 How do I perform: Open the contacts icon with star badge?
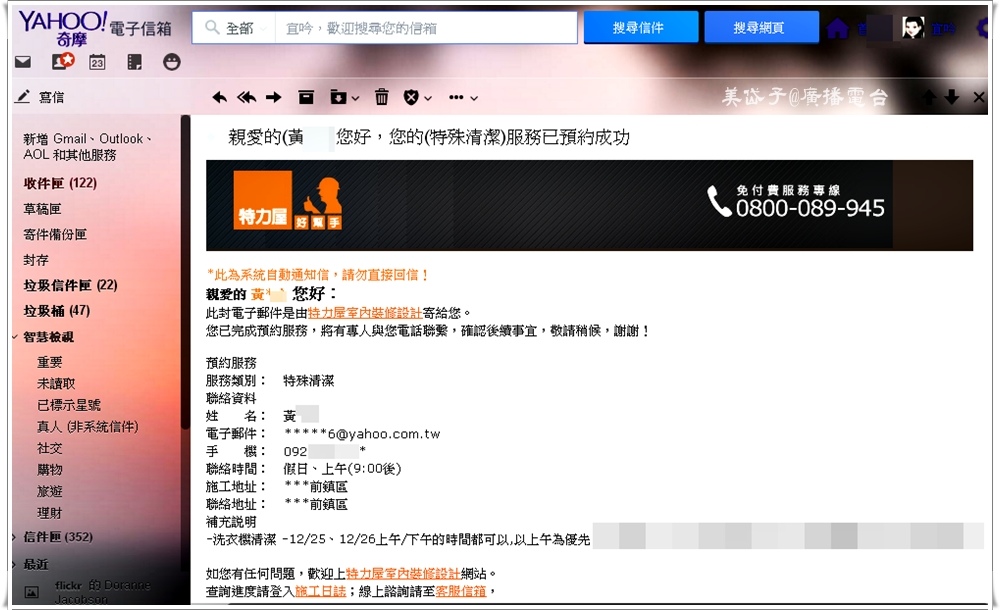pos(62,61)
